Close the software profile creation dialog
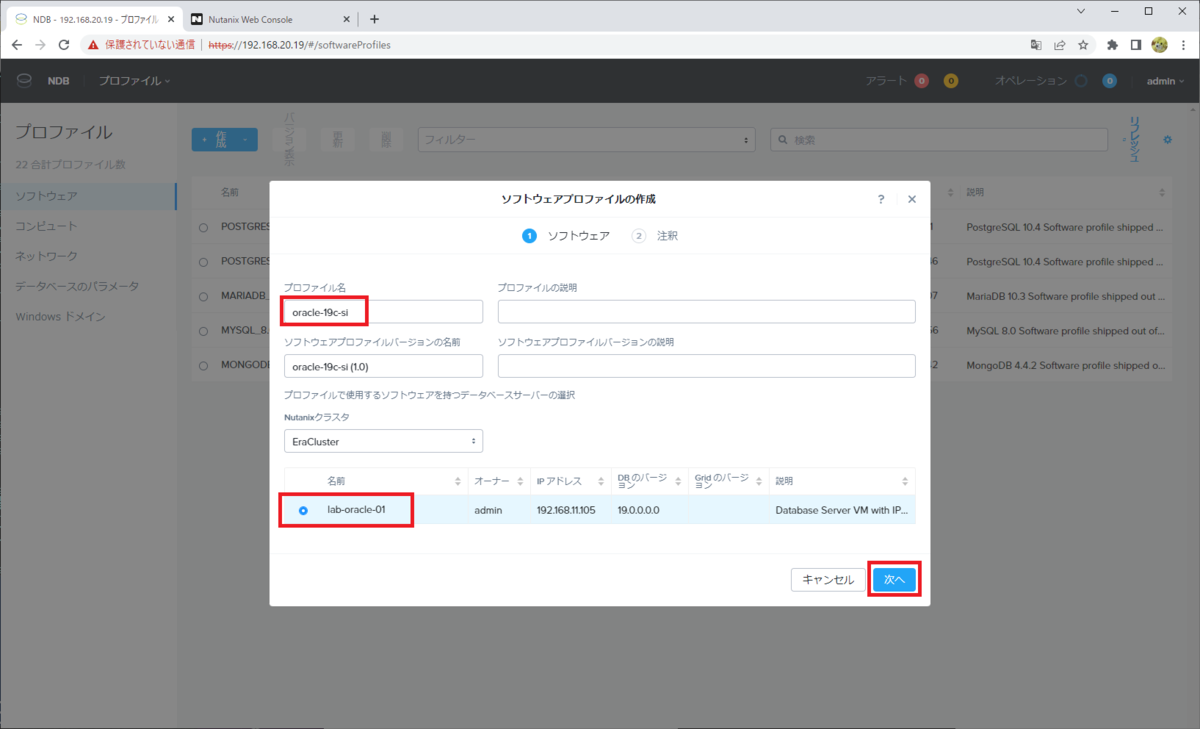This screenshot has height=729, width=1200. tap(912, 199)
